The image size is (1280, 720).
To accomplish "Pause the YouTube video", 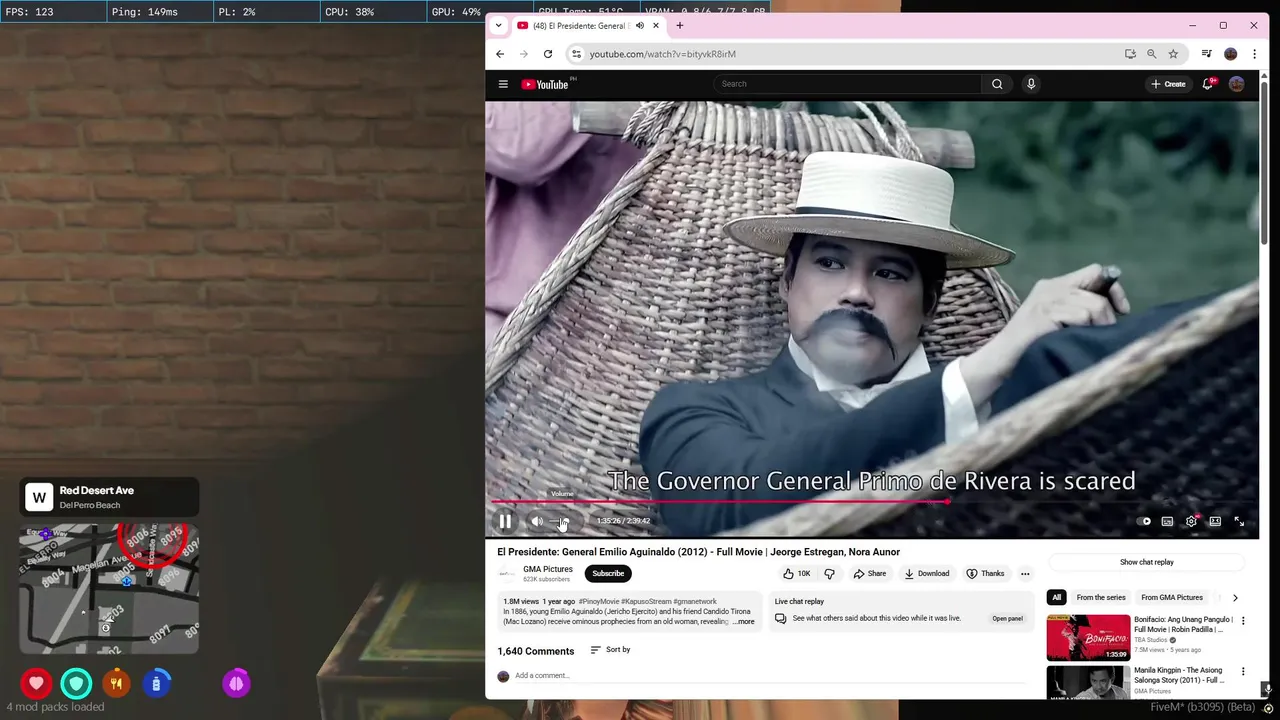I will pyautogui.click(x=505, y=521).
